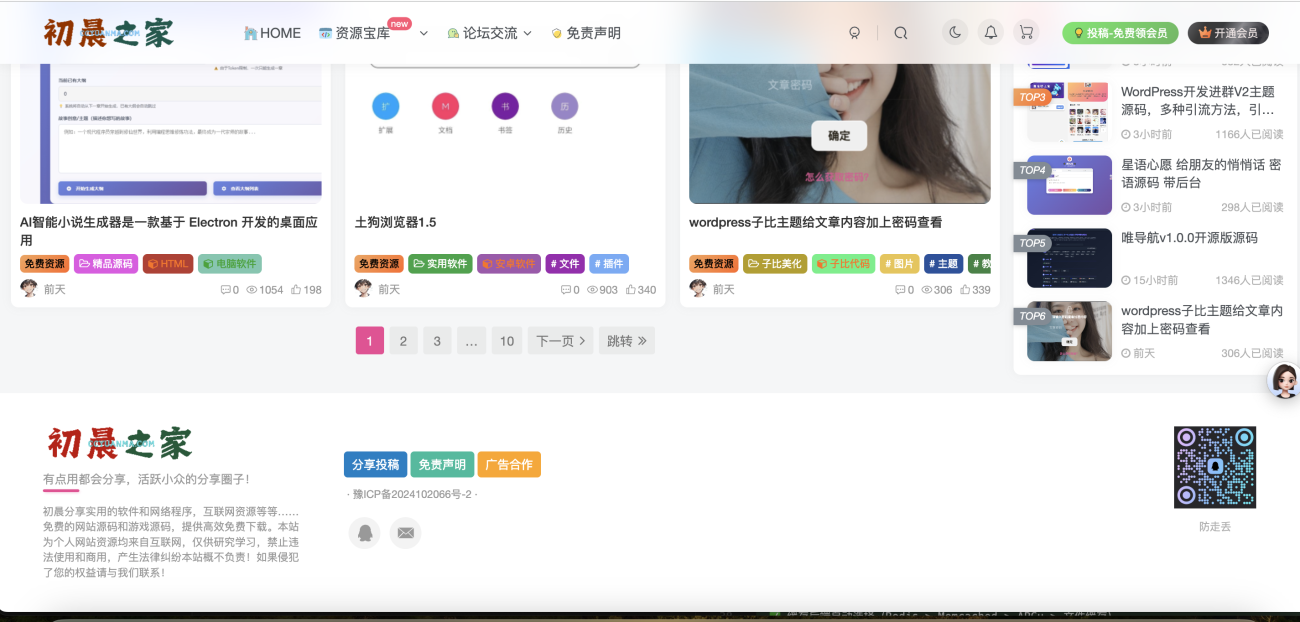Open the shopping cart icon
1300x622 pixels.
(x=1025, y=33)
